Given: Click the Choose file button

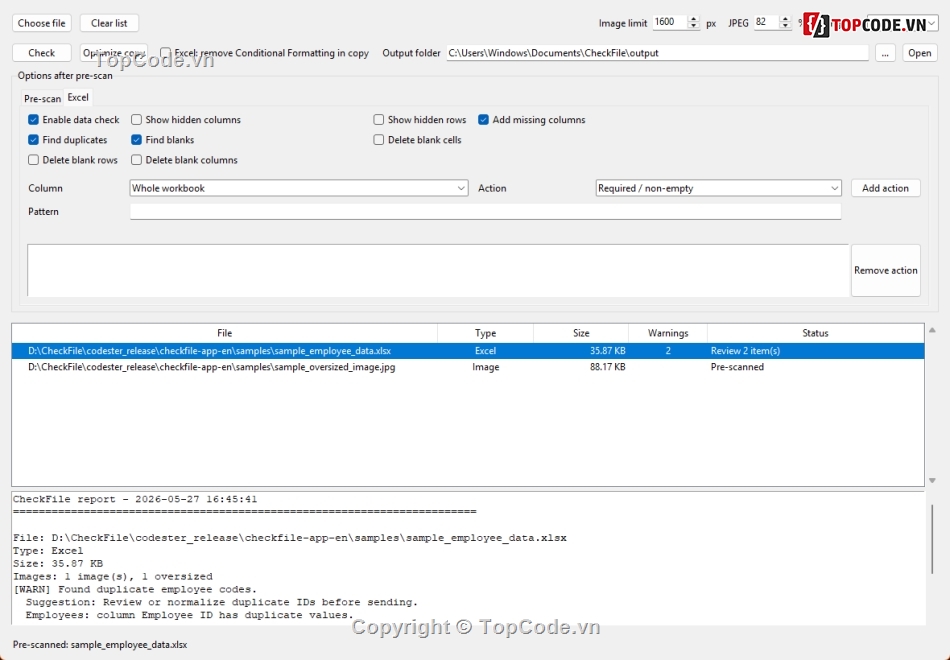Looking at the screenshot, I should click(42, 23).
